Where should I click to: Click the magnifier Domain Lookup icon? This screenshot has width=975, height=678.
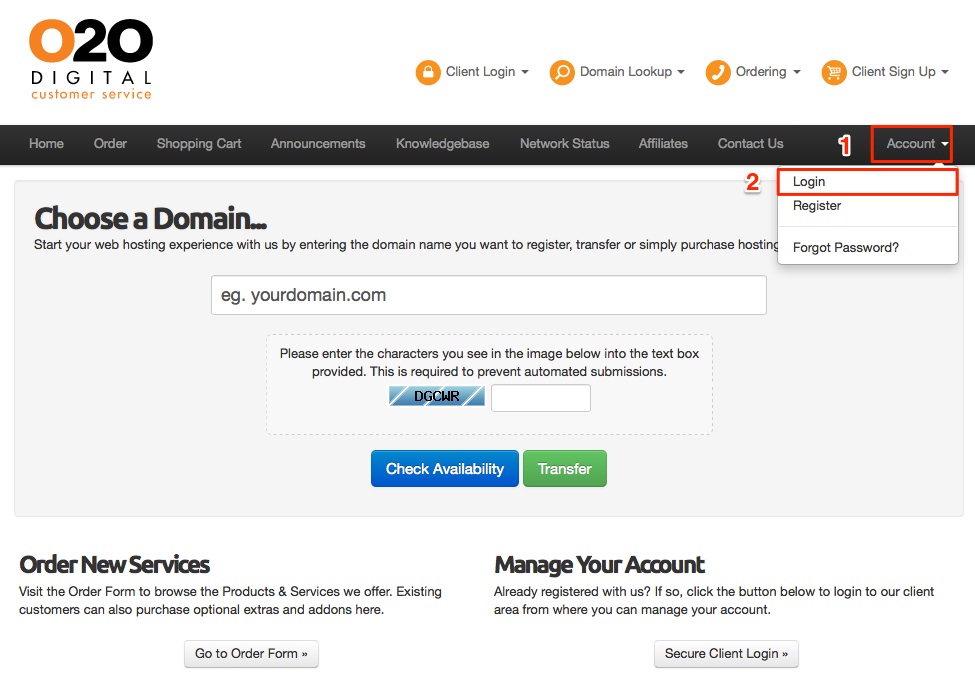pyautogui.click(x=562, y=72)
